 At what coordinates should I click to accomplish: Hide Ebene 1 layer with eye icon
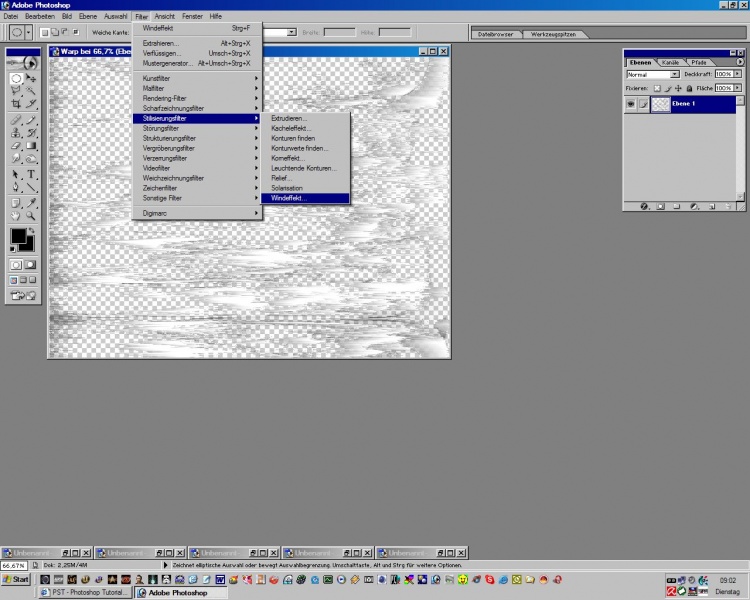pos(631,104)
